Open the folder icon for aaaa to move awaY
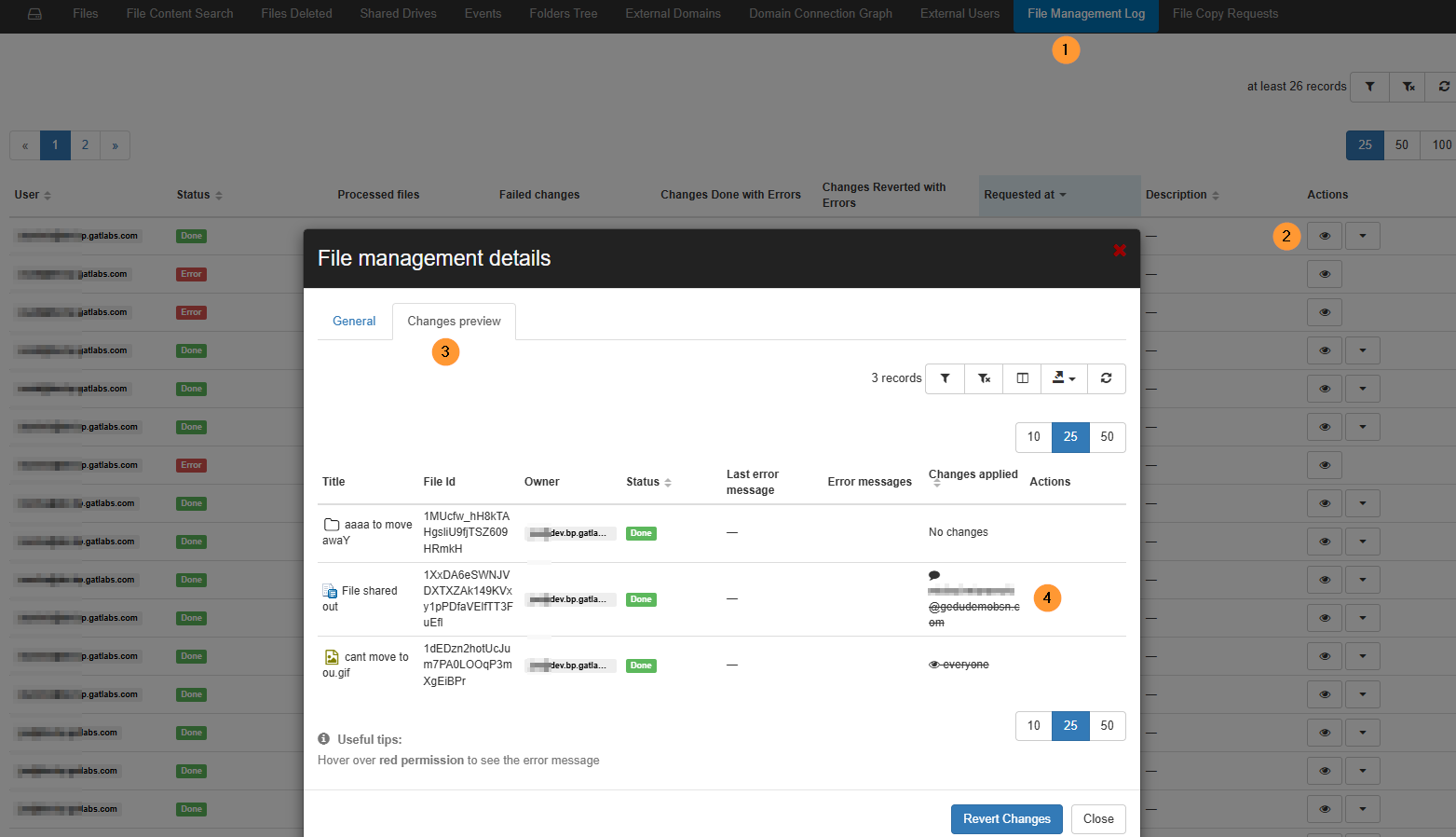Viewport: 1456px width, 837px height. click(x=331, y=525)
